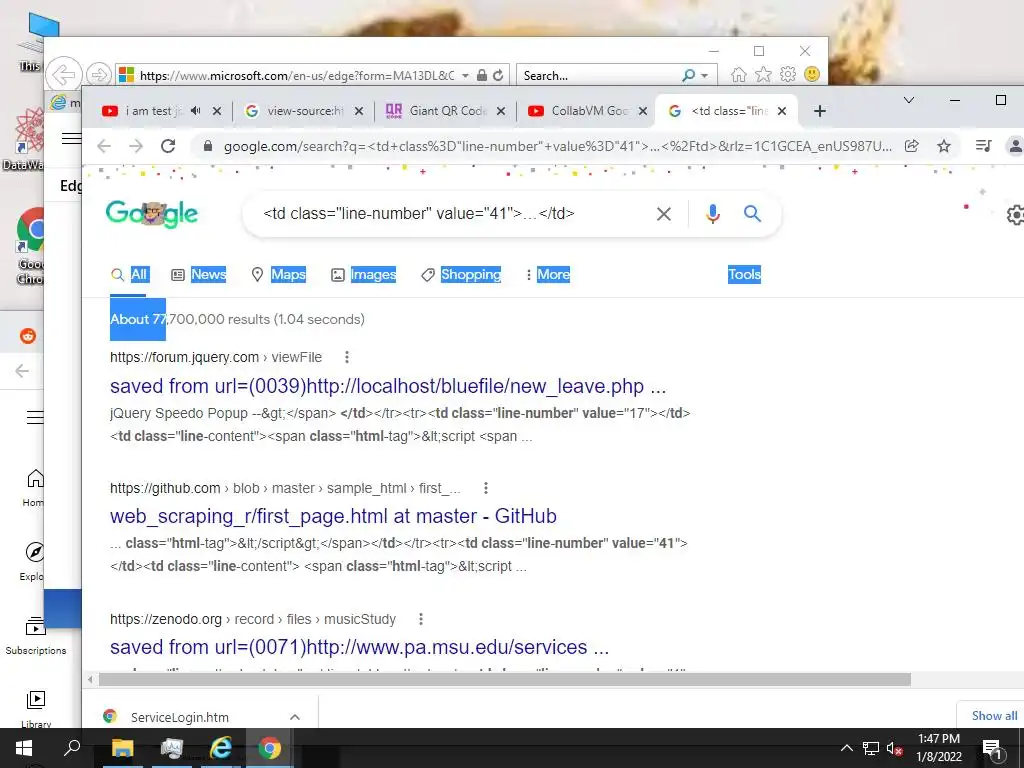This screenshot has height=768, width=1024.
Task: Click Chrome forward navigation arrow
Action: pyautogui.click(x=136, y=146)
